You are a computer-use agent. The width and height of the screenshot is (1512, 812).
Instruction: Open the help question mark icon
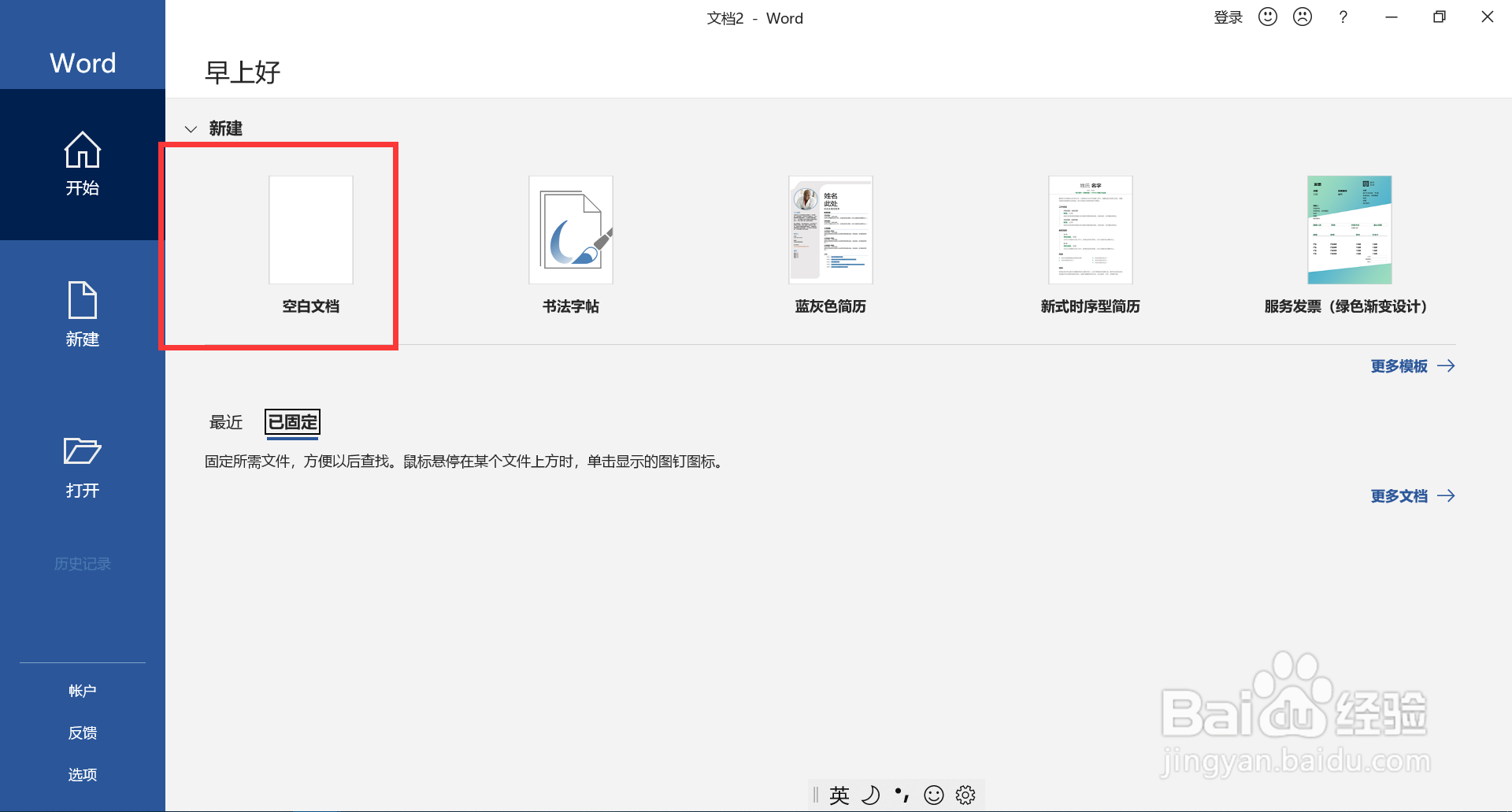[x=1343, y=17]
